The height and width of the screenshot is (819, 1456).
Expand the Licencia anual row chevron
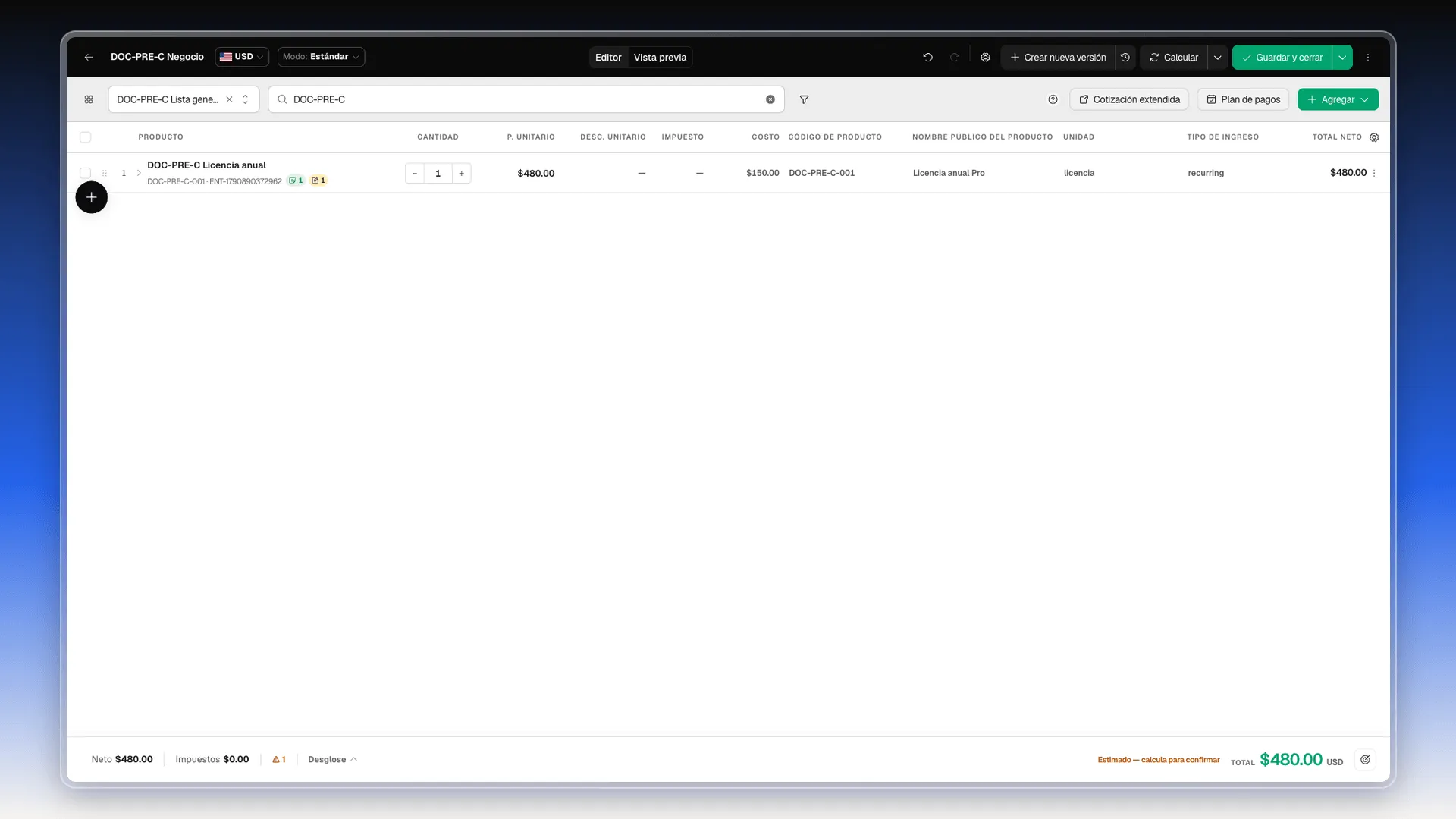pyautogui.click(x=139, y=173)
